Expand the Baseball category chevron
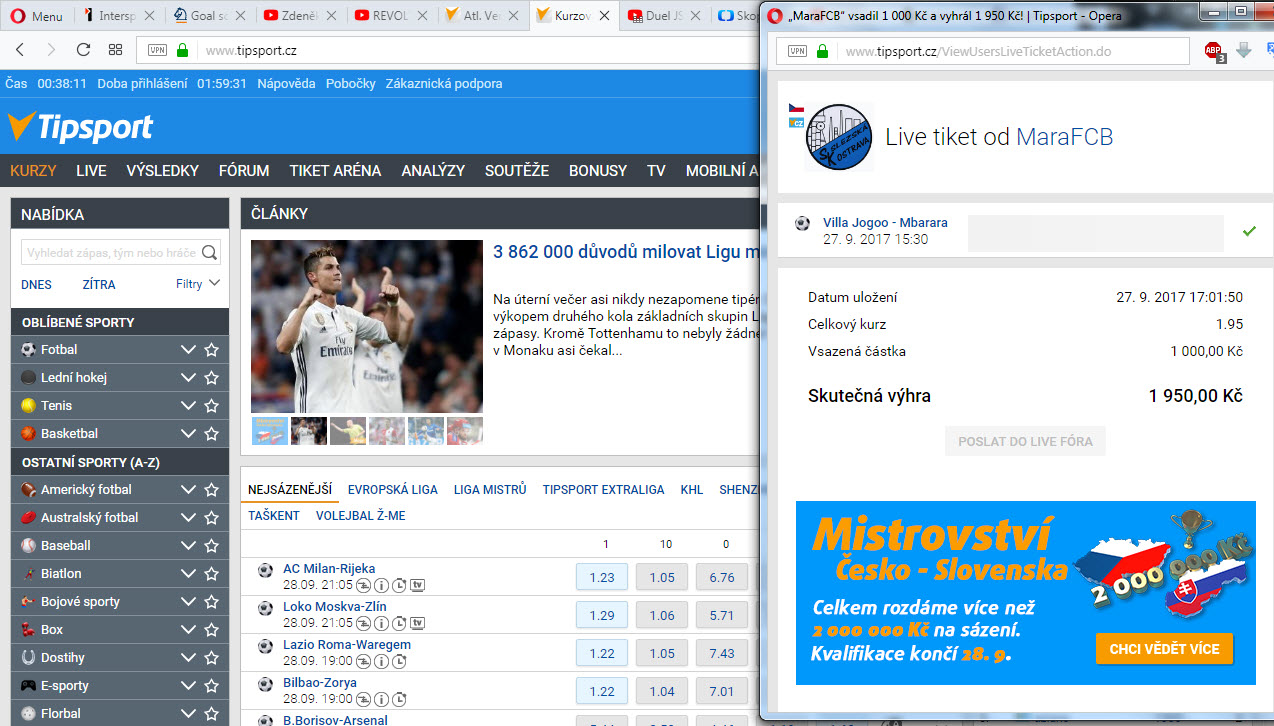The height and width of the screenshot is (726, 1274). tap(188, 546)
